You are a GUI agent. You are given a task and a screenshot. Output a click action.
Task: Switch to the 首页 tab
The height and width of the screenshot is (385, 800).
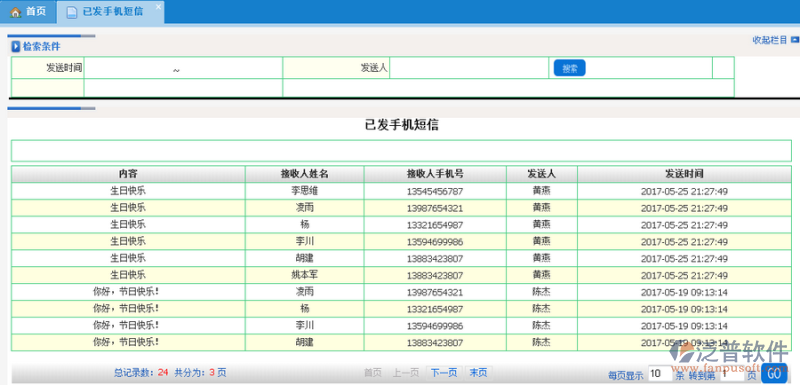click(29, 12)
